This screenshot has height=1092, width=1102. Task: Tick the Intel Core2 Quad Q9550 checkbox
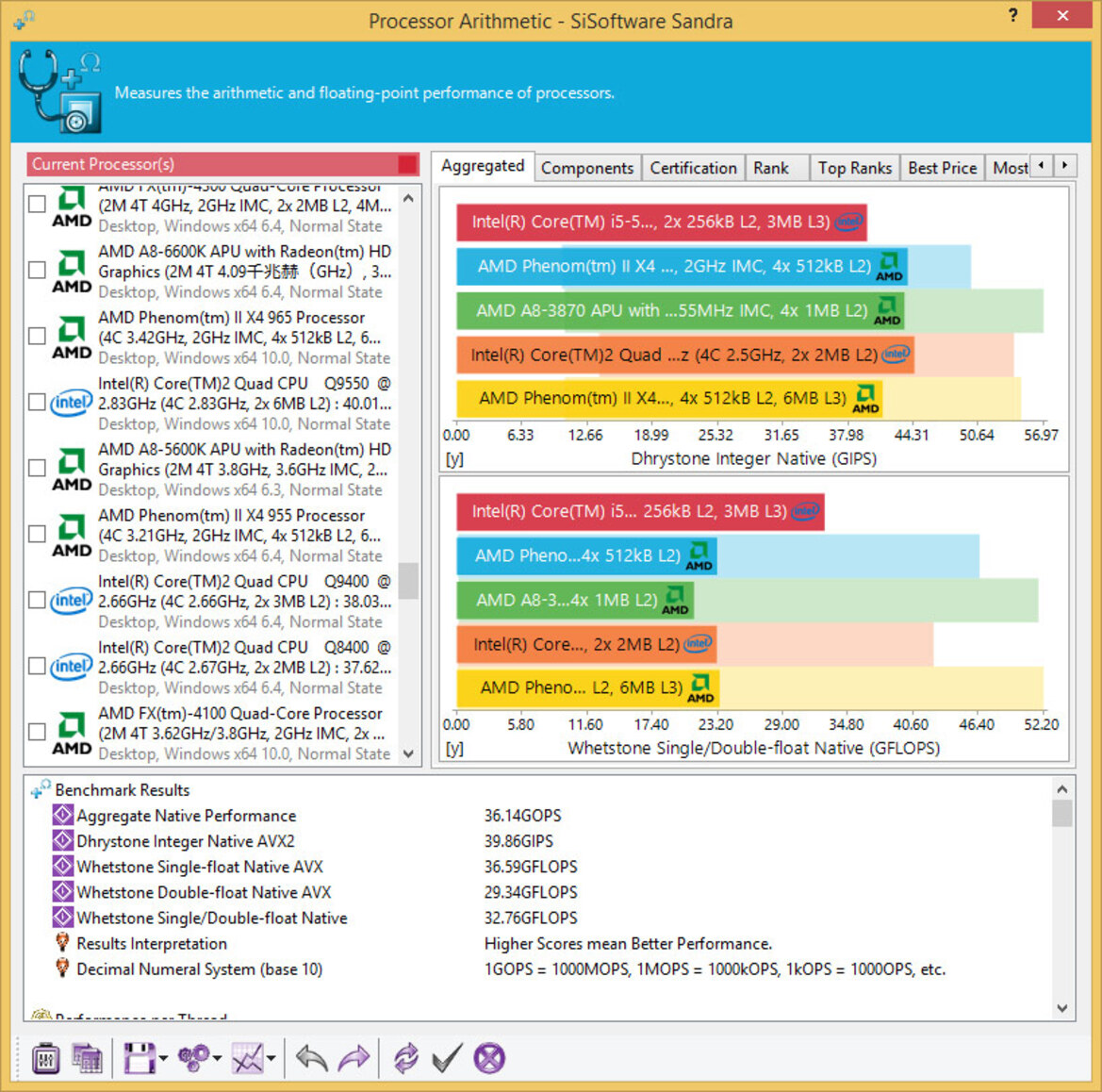38,403
